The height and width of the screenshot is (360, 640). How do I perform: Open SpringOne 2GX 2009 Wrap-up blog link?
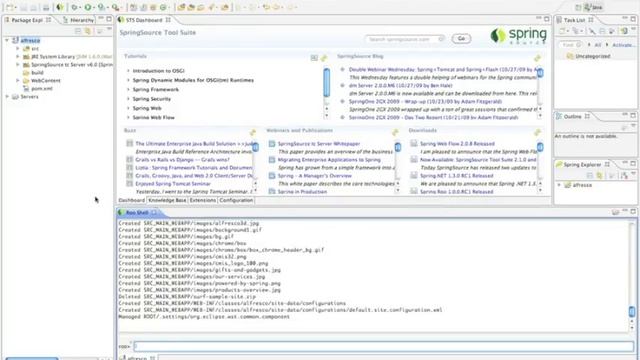tap(425, 102)
